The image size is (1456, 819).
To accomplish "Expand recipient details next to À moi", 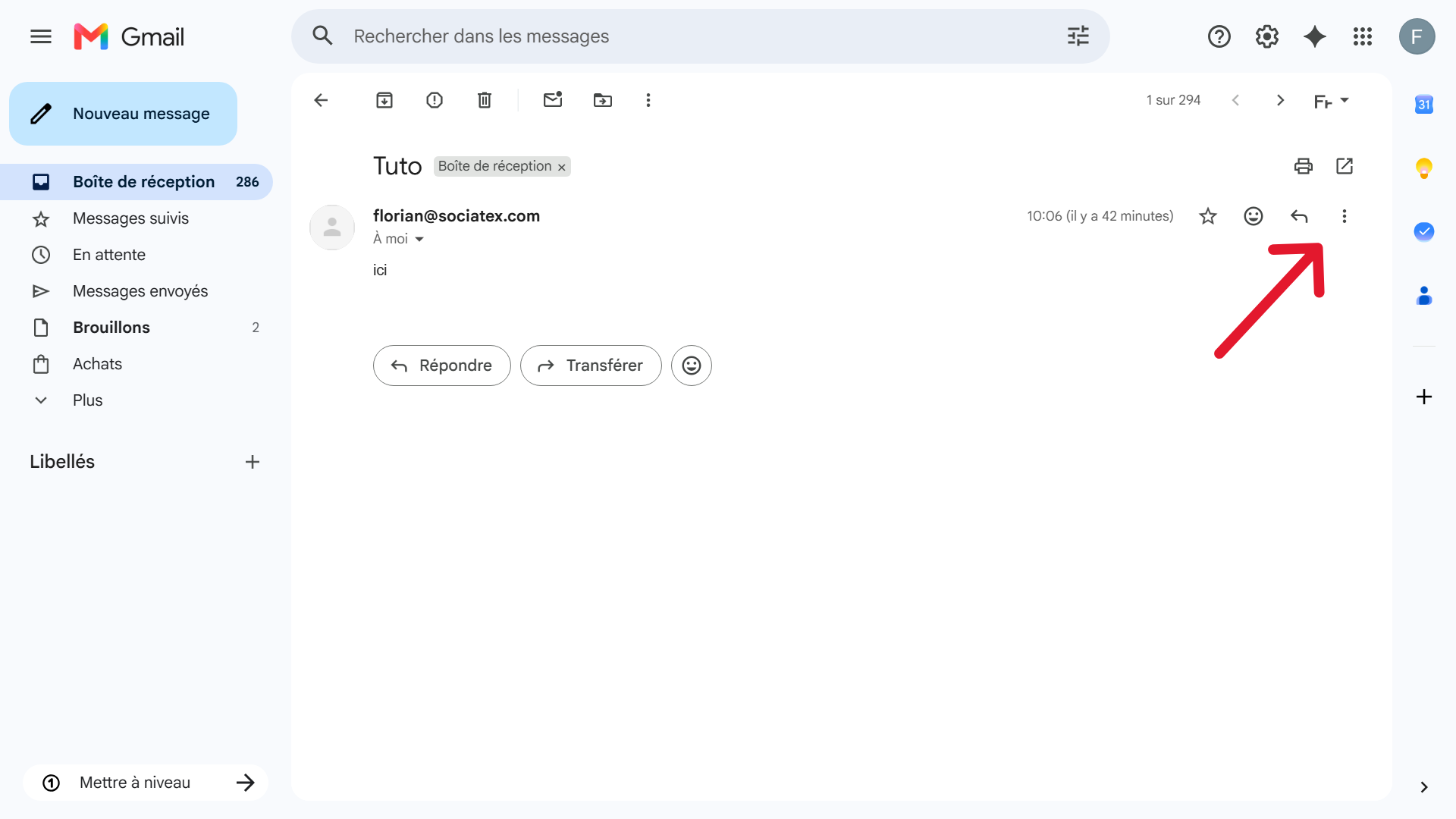I will coord(419,240).
